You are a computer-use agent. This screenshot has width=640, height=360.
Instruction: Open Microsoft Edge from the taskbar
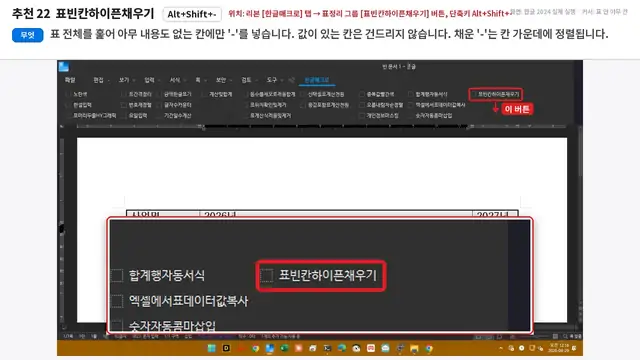342,348
